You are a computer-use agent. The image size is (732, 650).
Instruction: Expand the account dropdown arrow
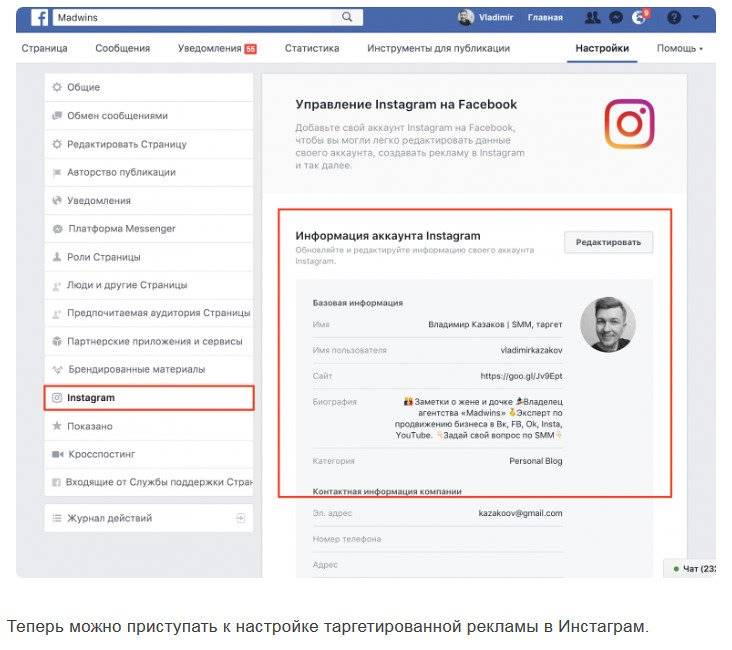pyautogui.click(x=696, y=18)
